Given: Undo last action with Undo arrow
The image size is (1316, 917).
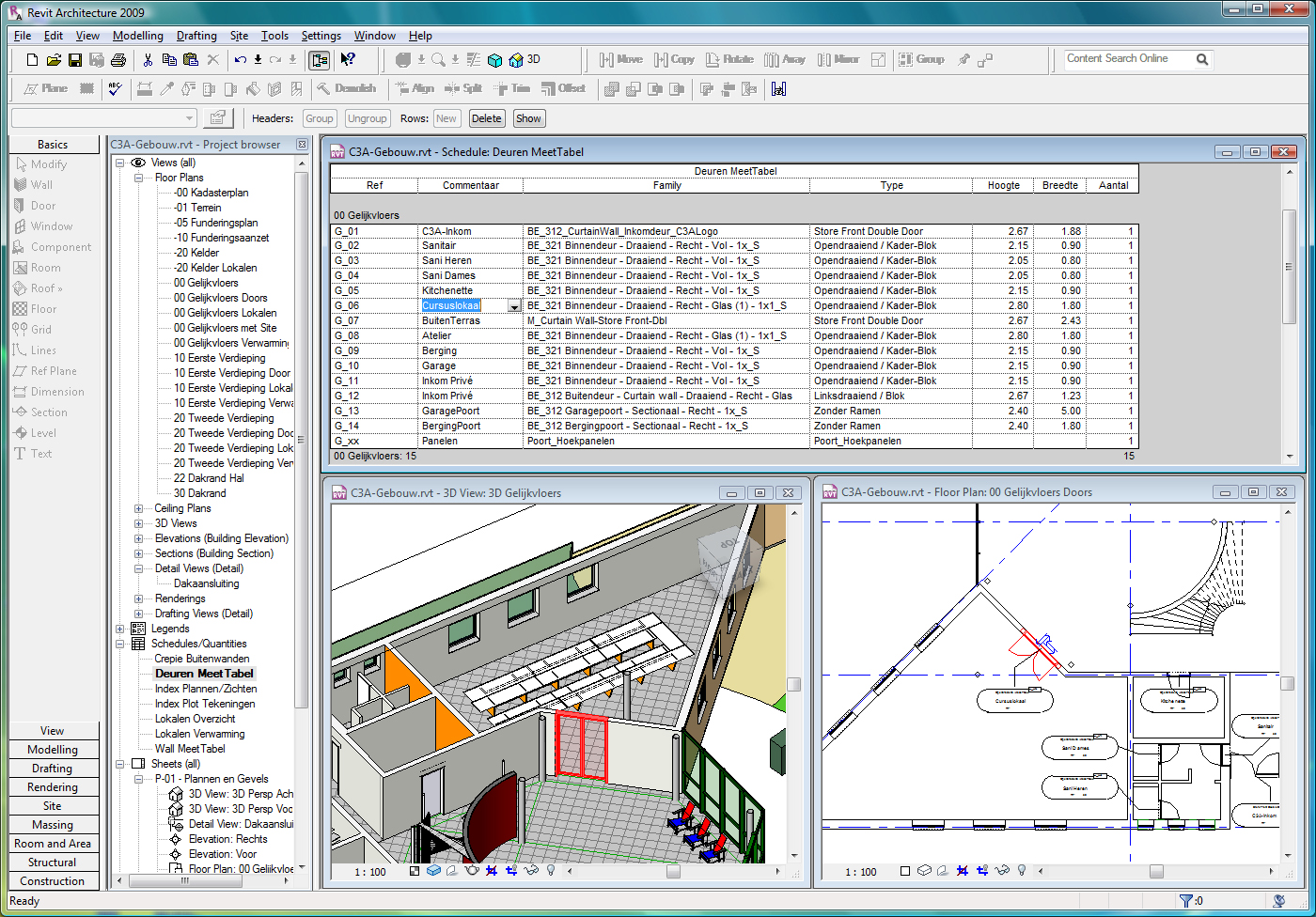Looking at the screenshot, I should [241, 60].
